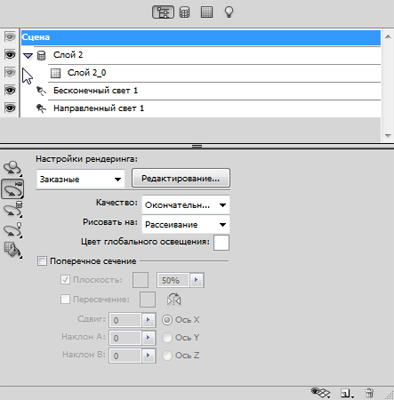Click the panel resize grip corner
Image resolution: width=394 pixels, height=400 pixels.
click(389, 395)
